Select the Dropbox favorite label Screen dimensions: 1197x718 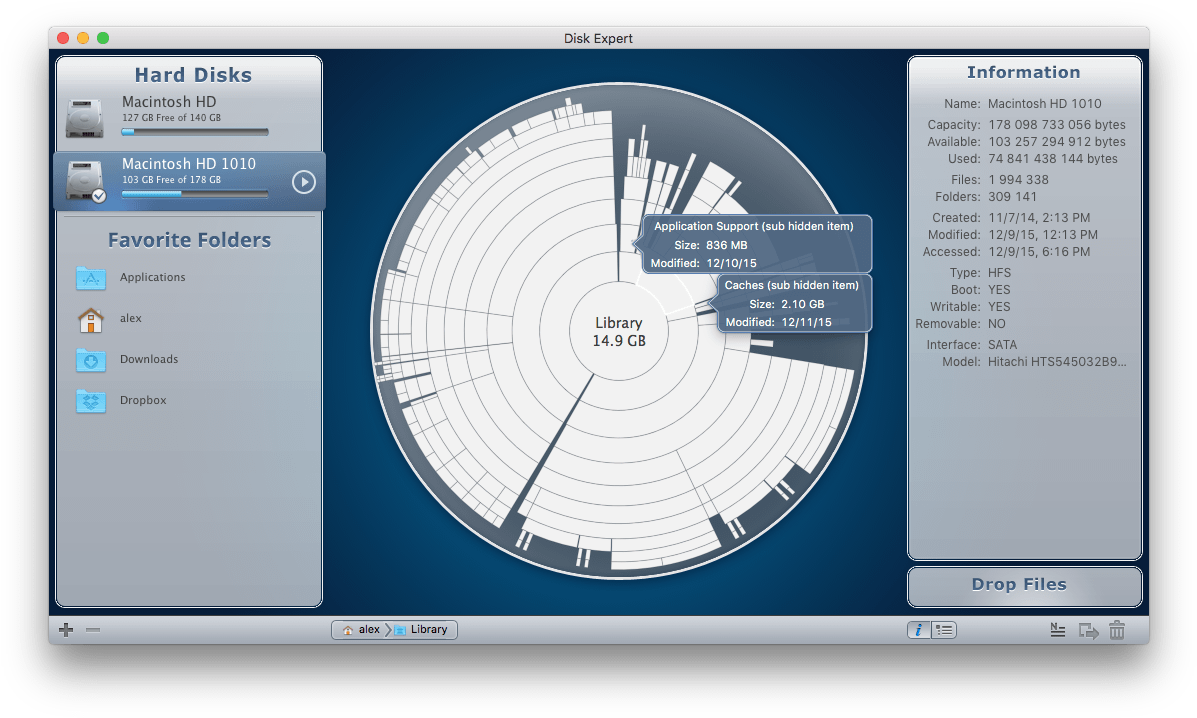143,401
